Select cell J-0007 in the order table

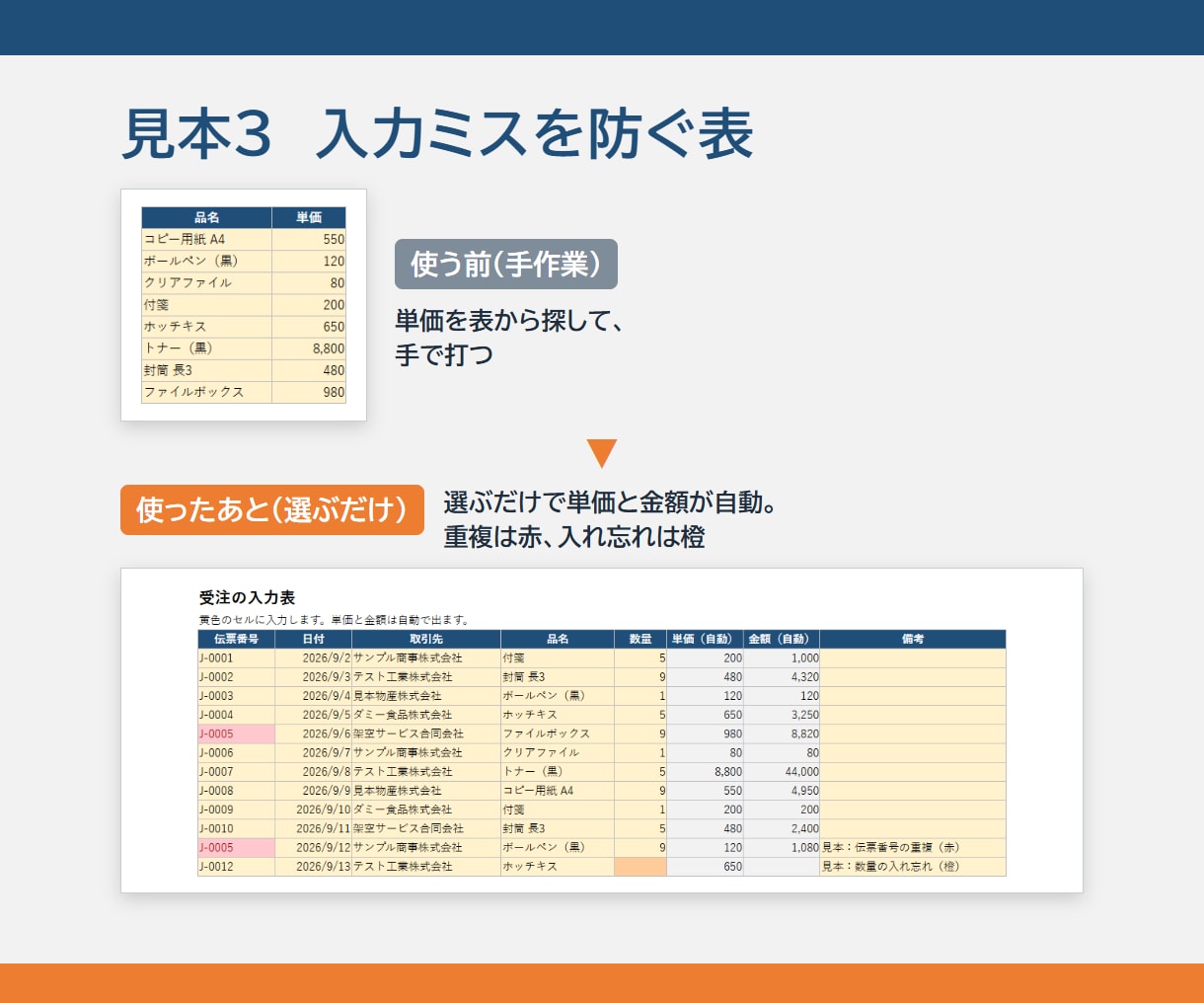click(236, 772)
